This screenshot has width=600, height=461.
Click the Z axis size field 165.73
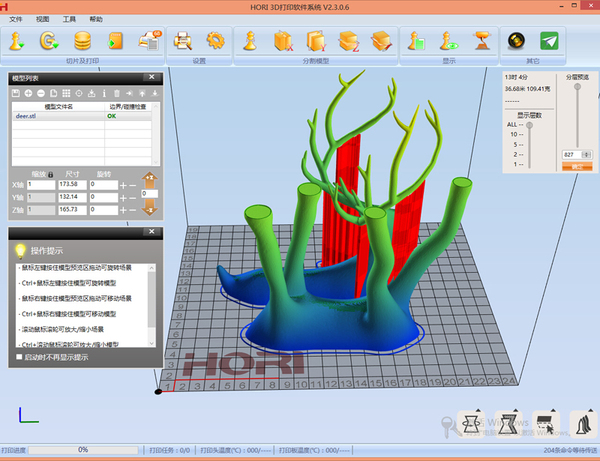72,210
